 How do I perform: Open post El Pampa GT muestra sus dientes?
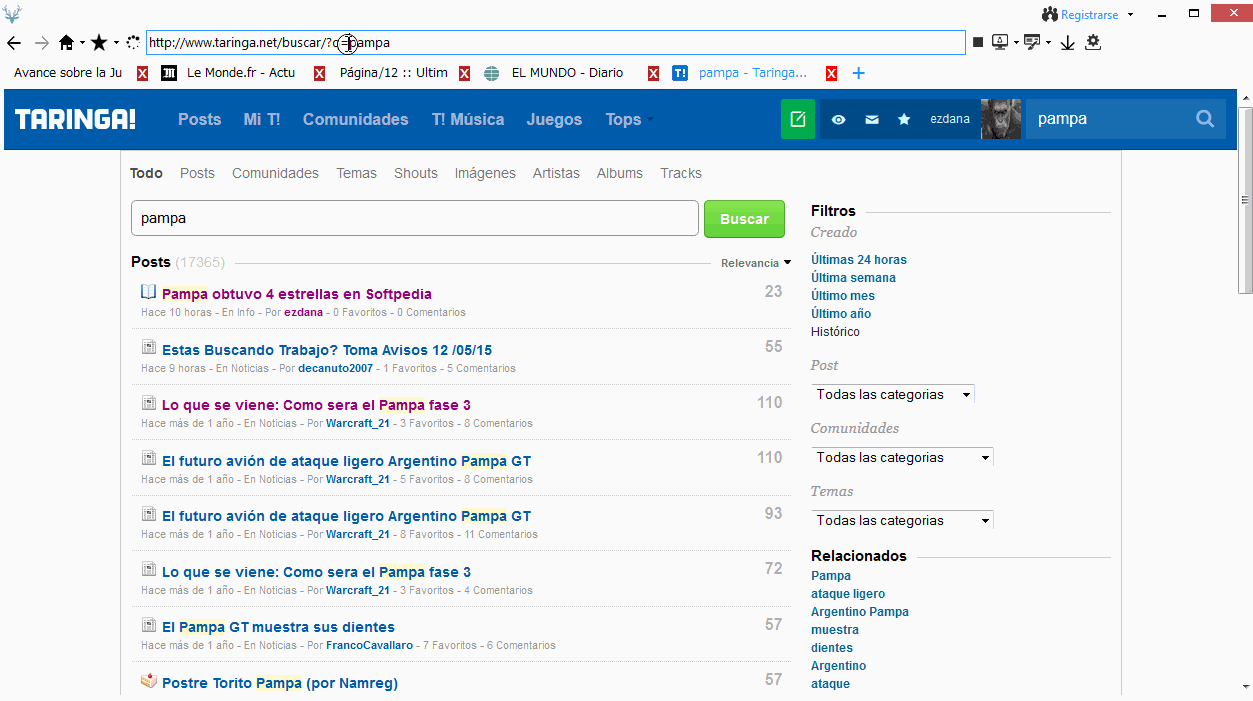pos(278,627)
